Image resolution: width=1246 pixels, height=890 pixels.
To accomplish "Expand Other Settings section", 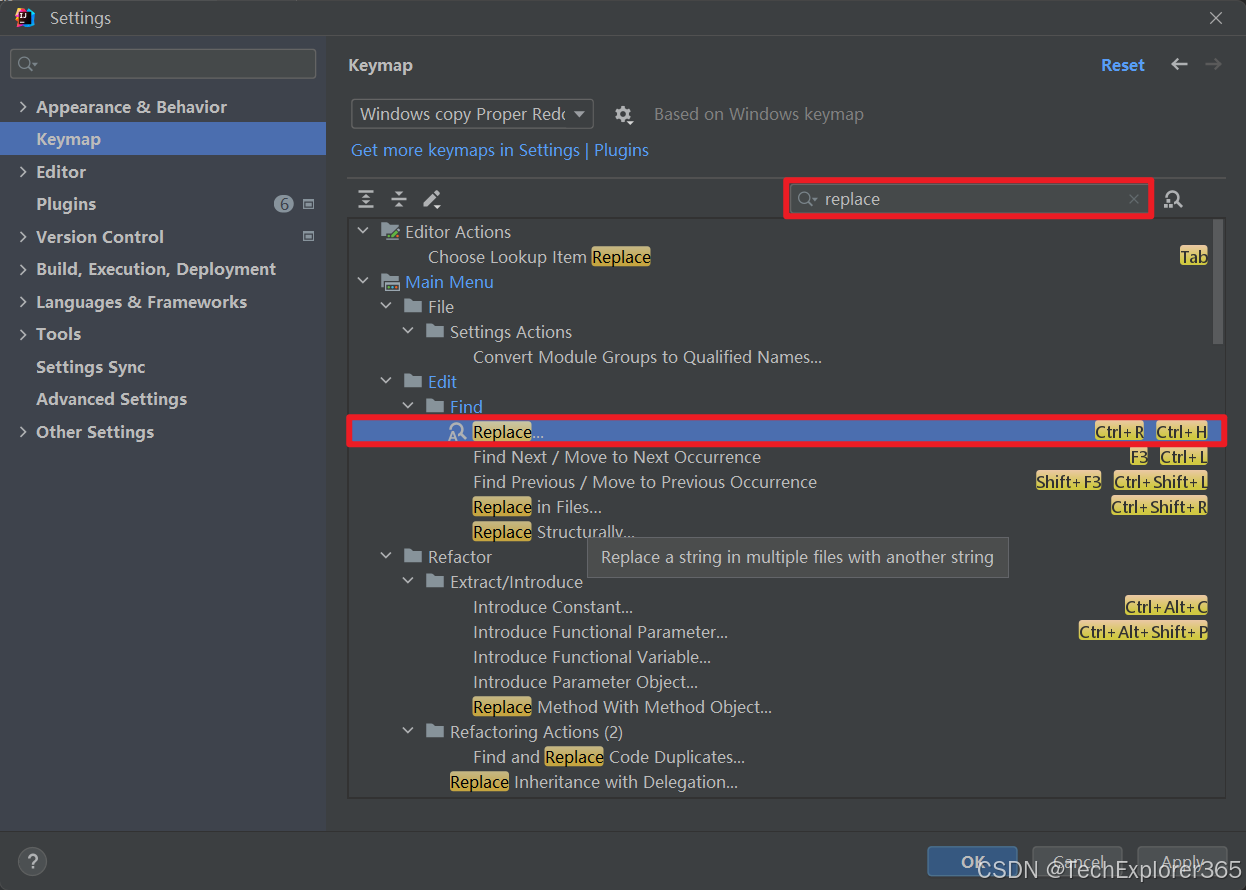I will [x=23, y=432].
